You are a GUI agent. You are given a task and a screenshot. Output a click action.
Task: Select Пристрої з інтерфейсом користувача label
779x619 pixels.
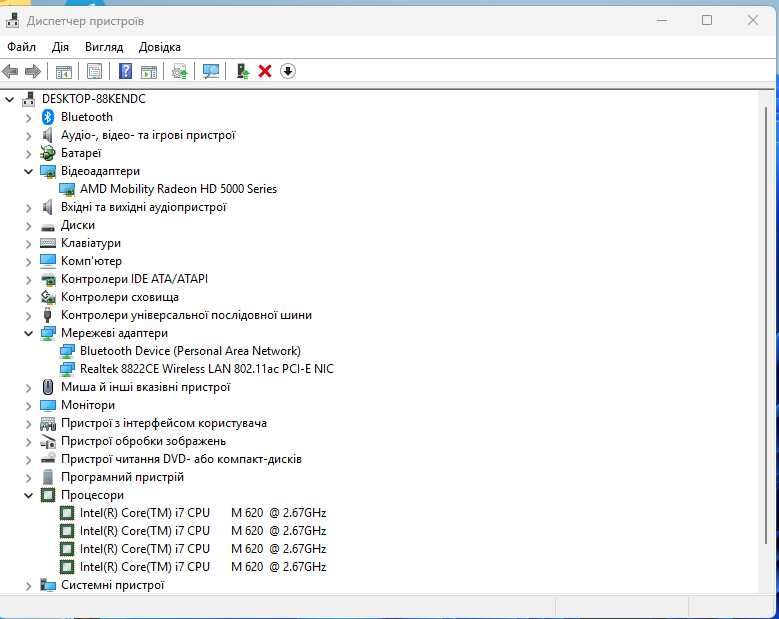[164, 423]
